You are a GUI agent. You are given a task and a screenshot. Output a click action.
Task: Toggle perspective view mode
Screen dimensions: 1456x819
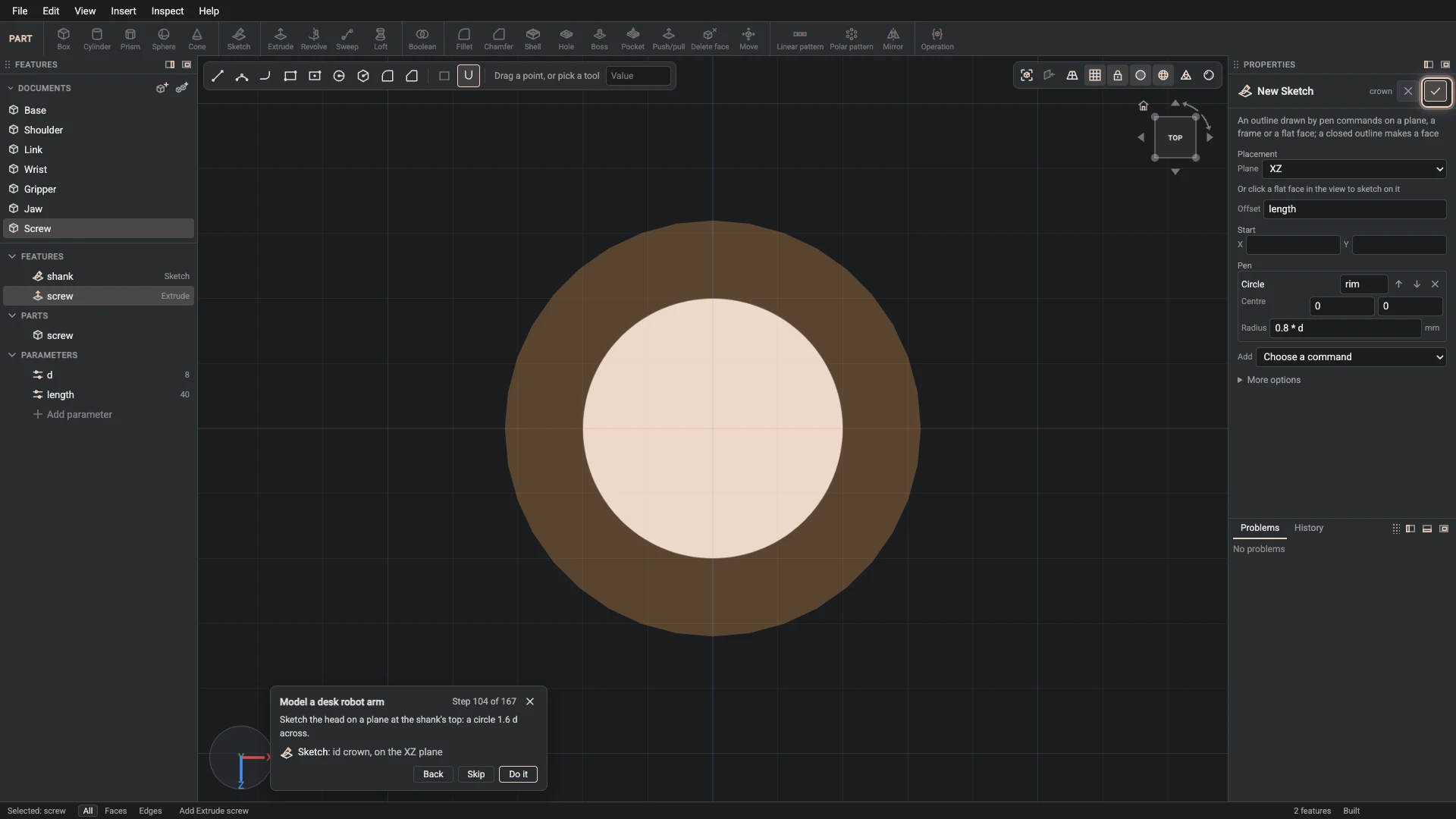(x=1072, y=75)
